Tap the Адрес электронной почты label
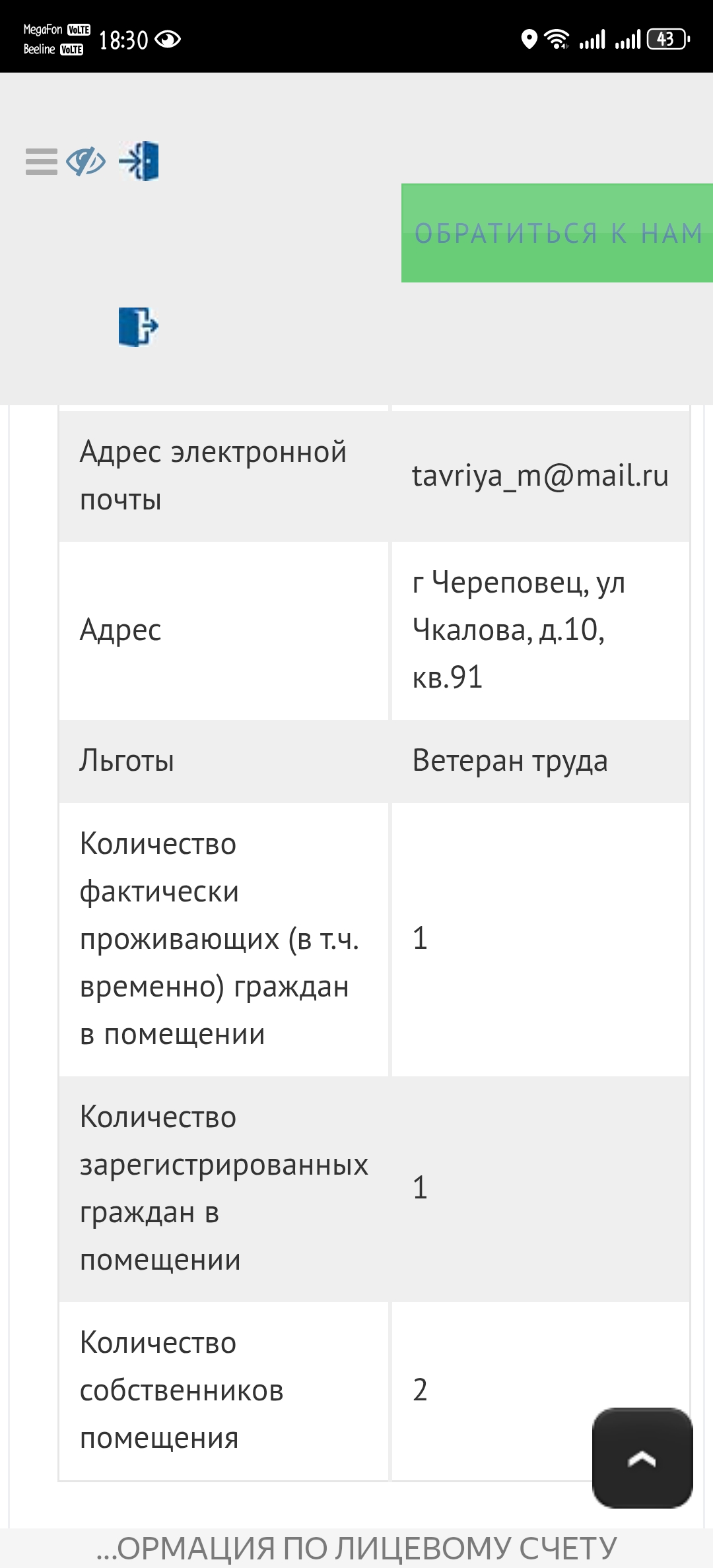The width and height of the screenshot is (713, 1568). tap(213, 475)
